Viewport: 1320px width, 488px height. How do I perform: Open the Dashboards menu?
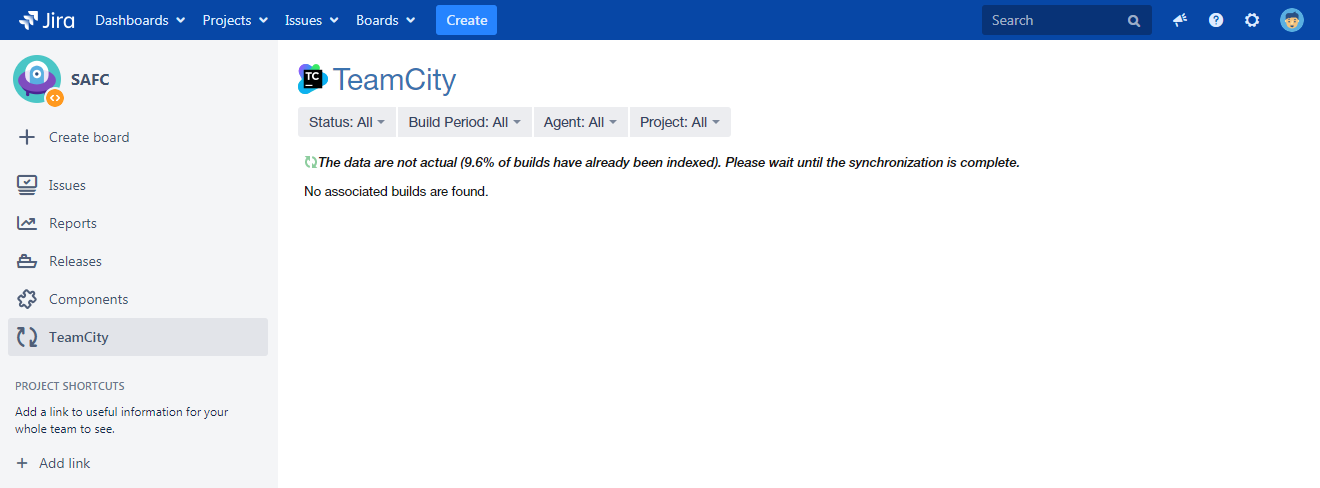click(140, 20)
